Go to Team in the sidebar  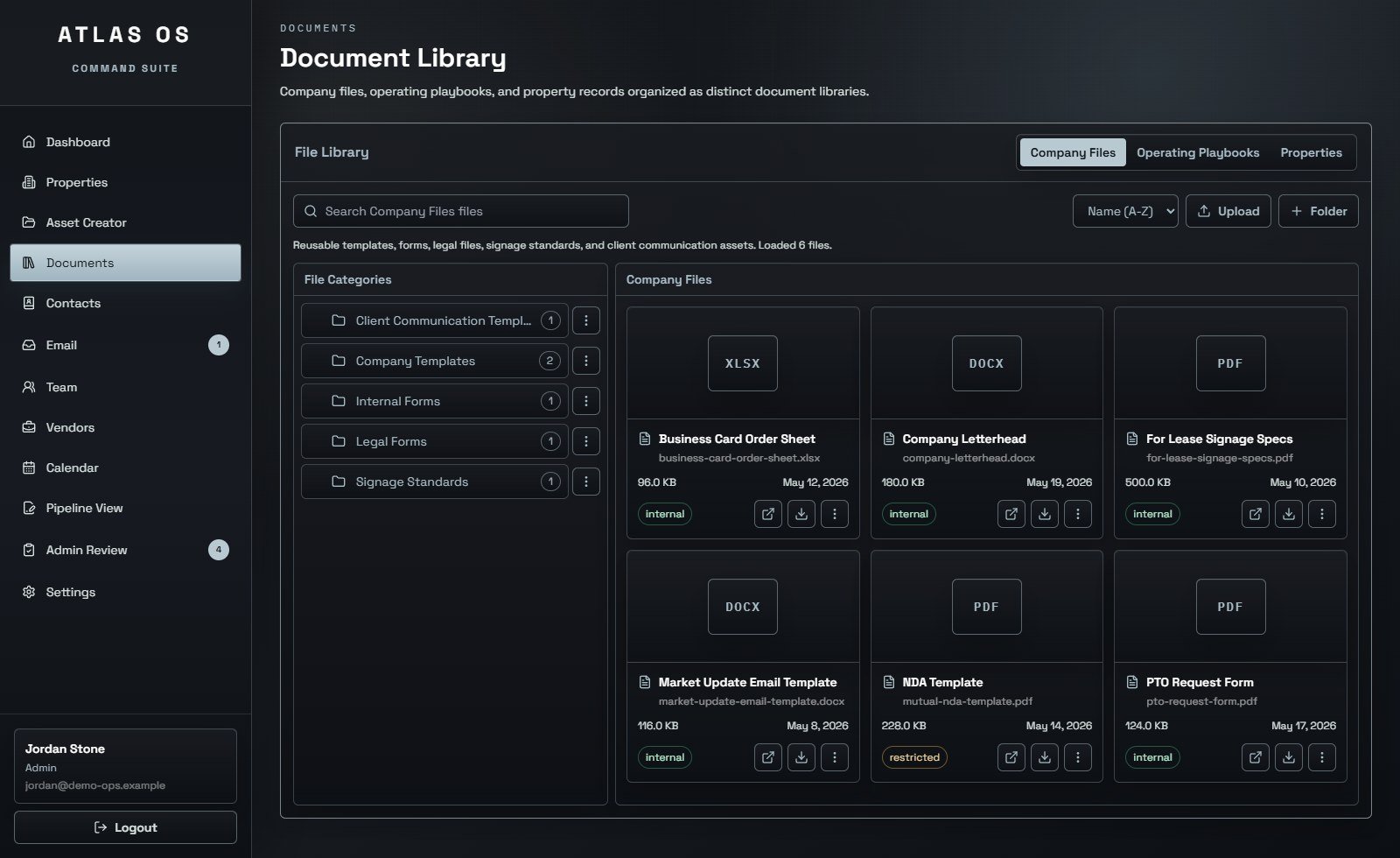(125, 387)
